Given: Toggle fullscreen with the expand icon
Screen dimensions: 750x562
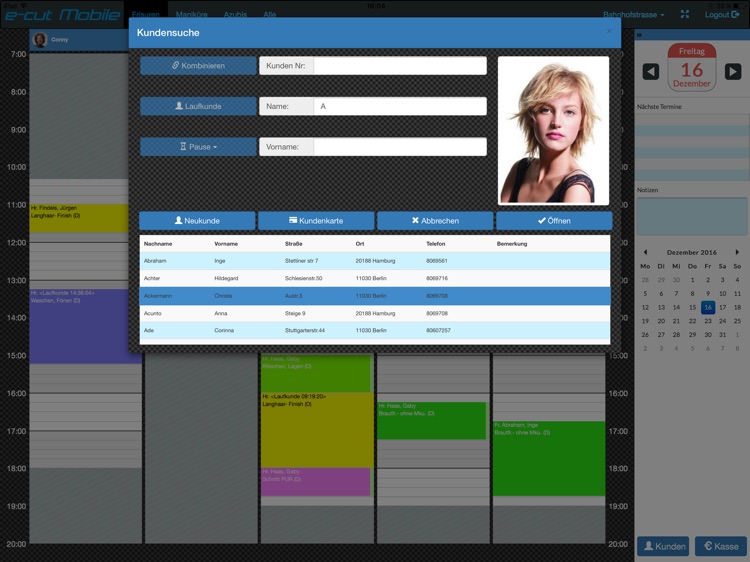Looking at the screenshot, I should tap(685, 14).
